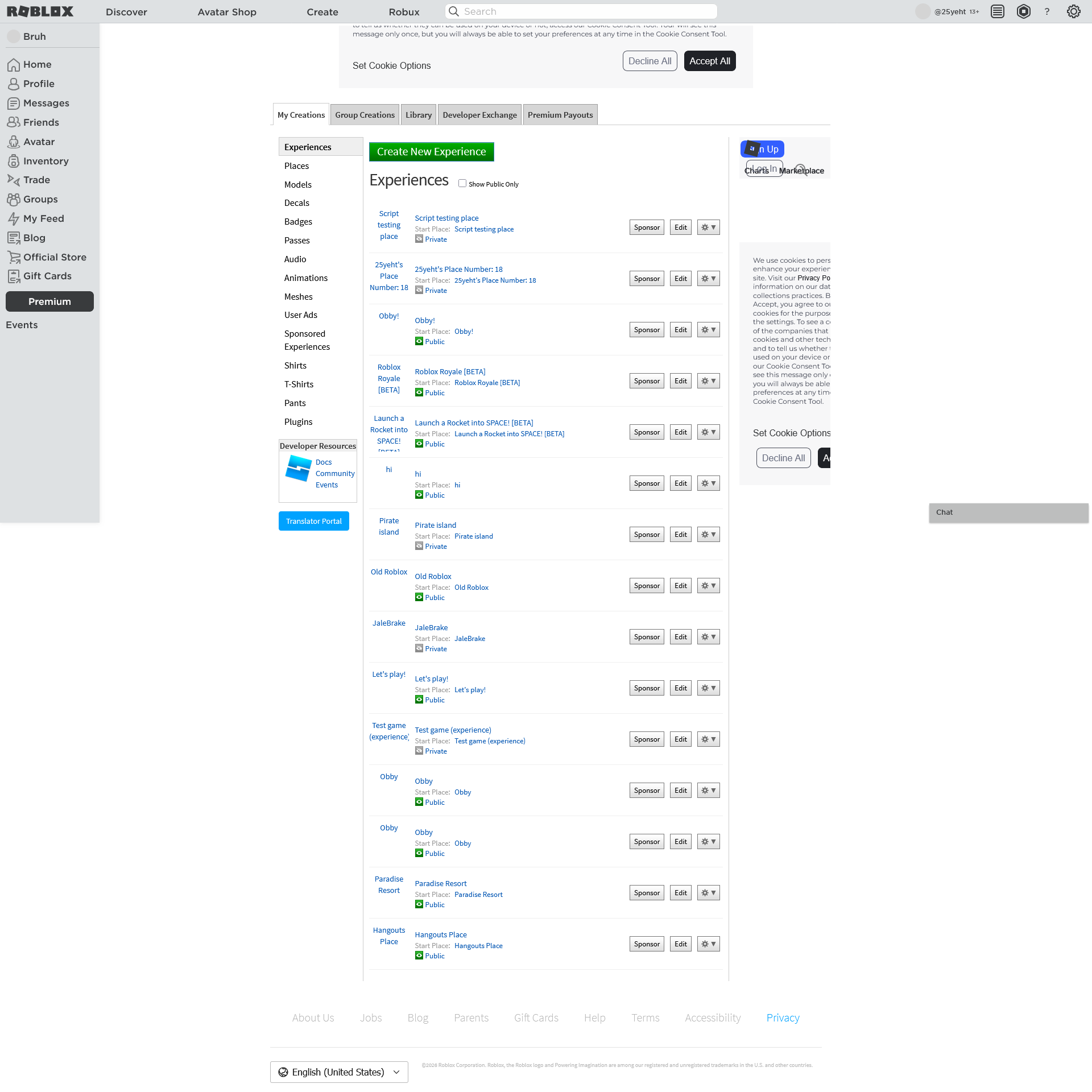Image resolution: width=1092 pixels, height=1092 pixels.
Task: Open gear dropdown for Script testing place
Action: [708, 227]
